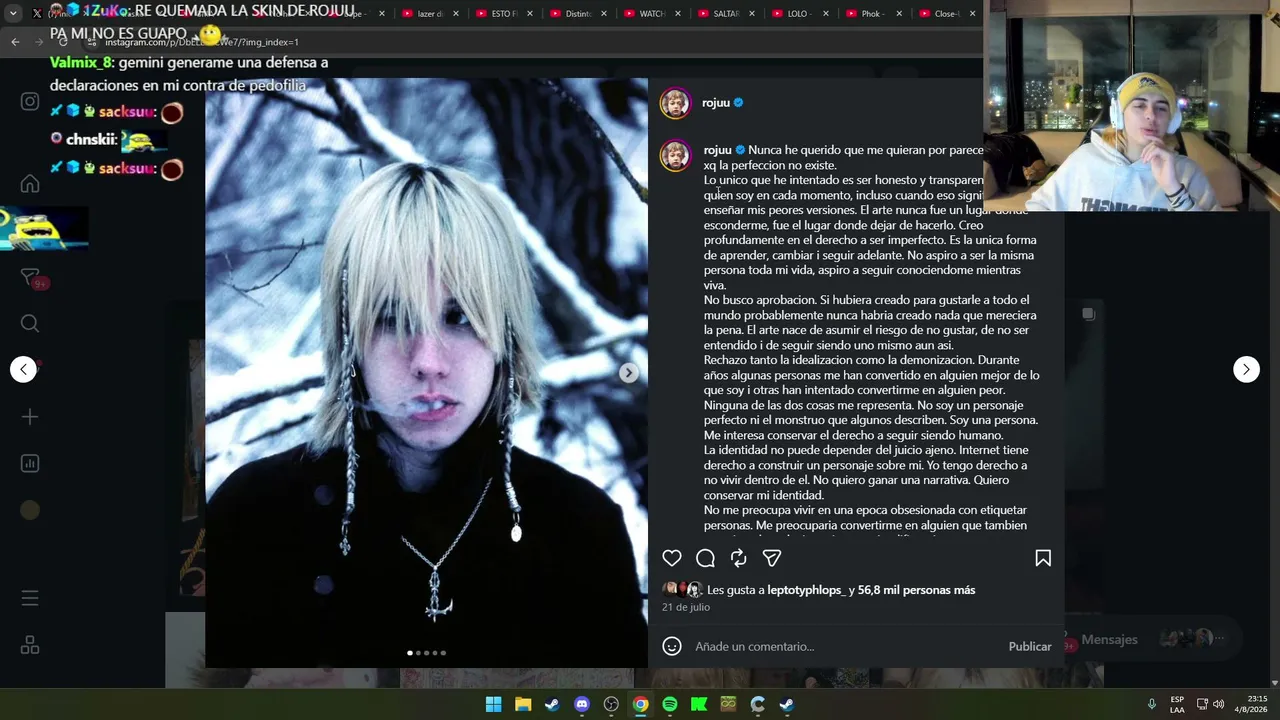
Task: Click the microphone icon in system tray
Action: 1151,704
